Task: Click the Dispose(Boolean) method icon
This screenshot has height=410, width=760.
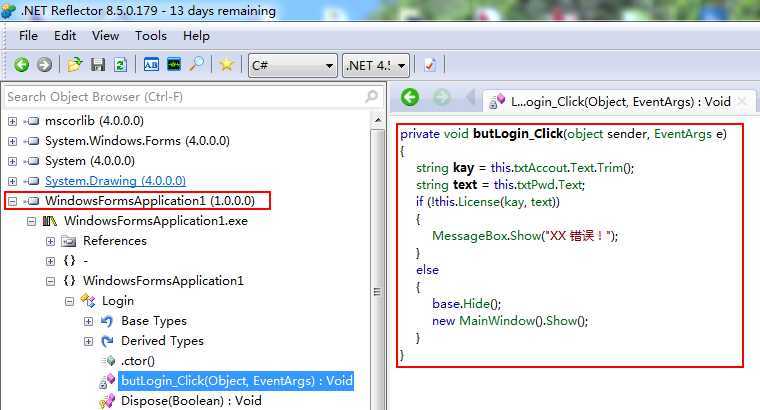Action: point(107,401)
